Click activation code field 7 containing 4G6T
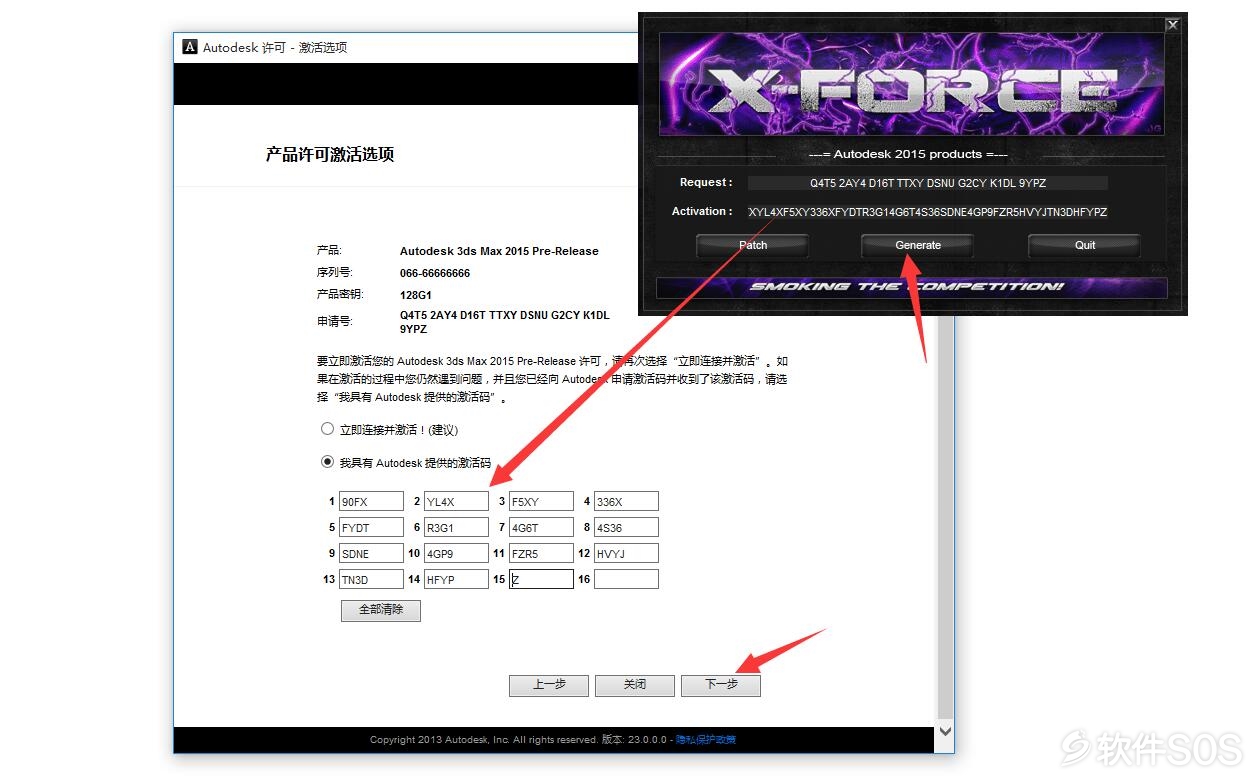This screenshot has width=1260, height=779. coord(541,527)
